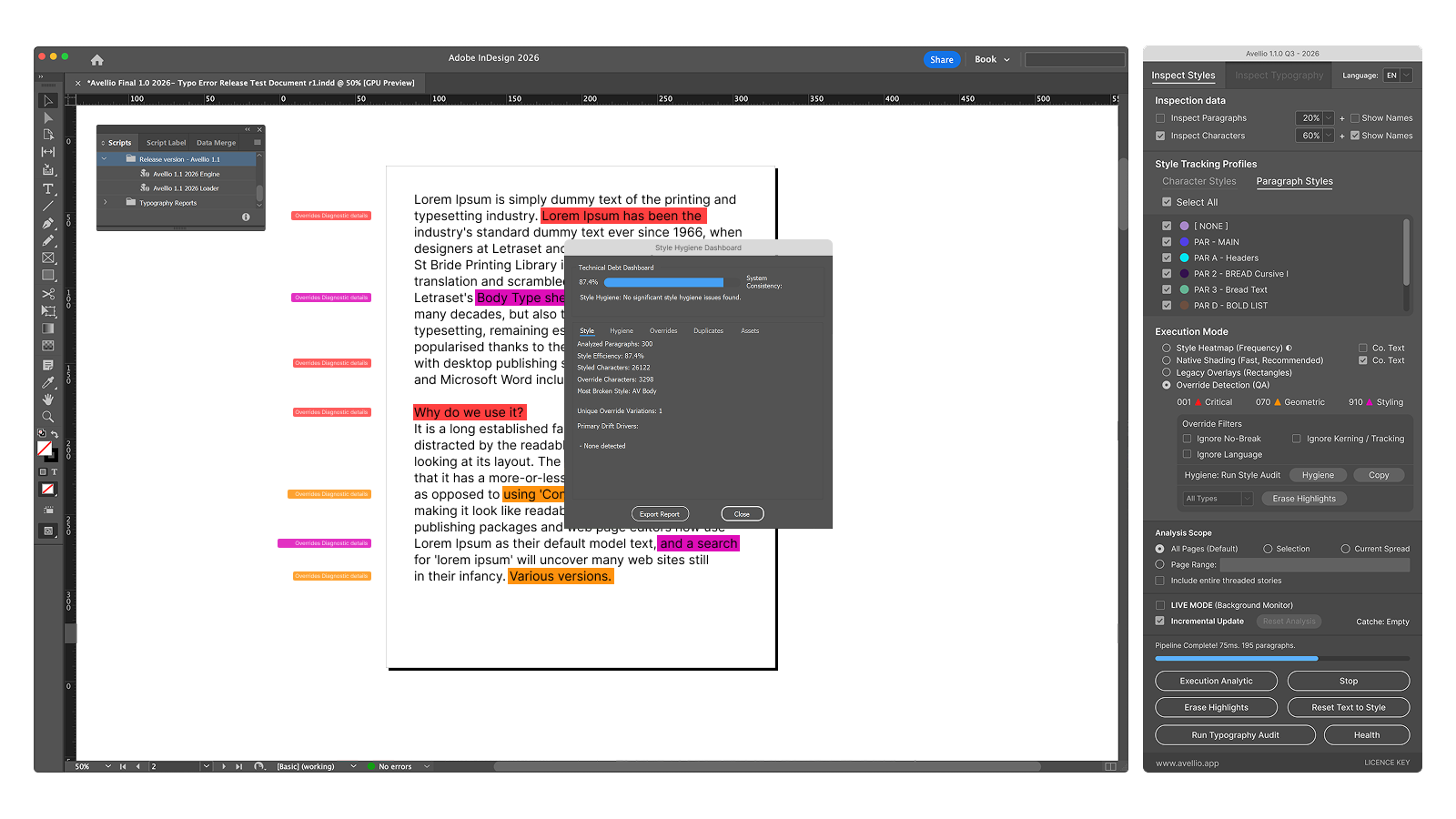Viewport: 1456px width, 819px height.
Task: Select the Hand tool
Action: (x=48, y=399)
